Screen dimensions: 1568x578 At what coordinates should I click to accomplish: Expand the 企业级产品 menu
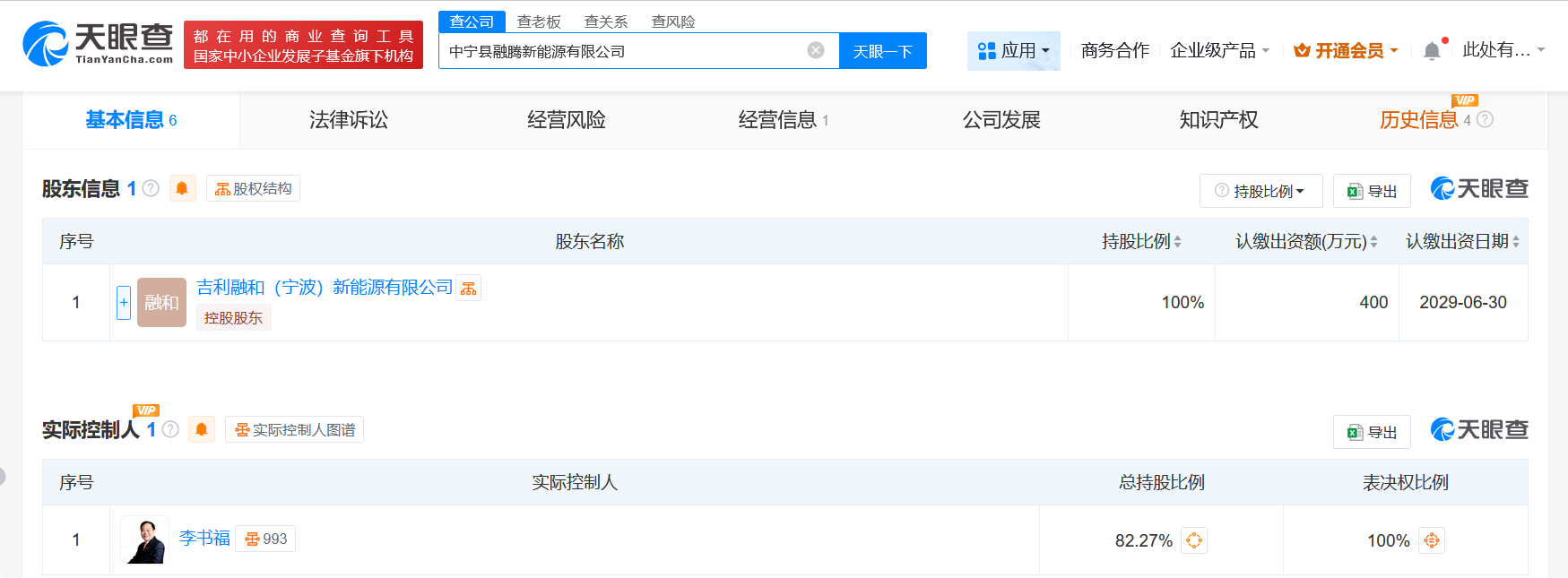[x=1219, y=51]
